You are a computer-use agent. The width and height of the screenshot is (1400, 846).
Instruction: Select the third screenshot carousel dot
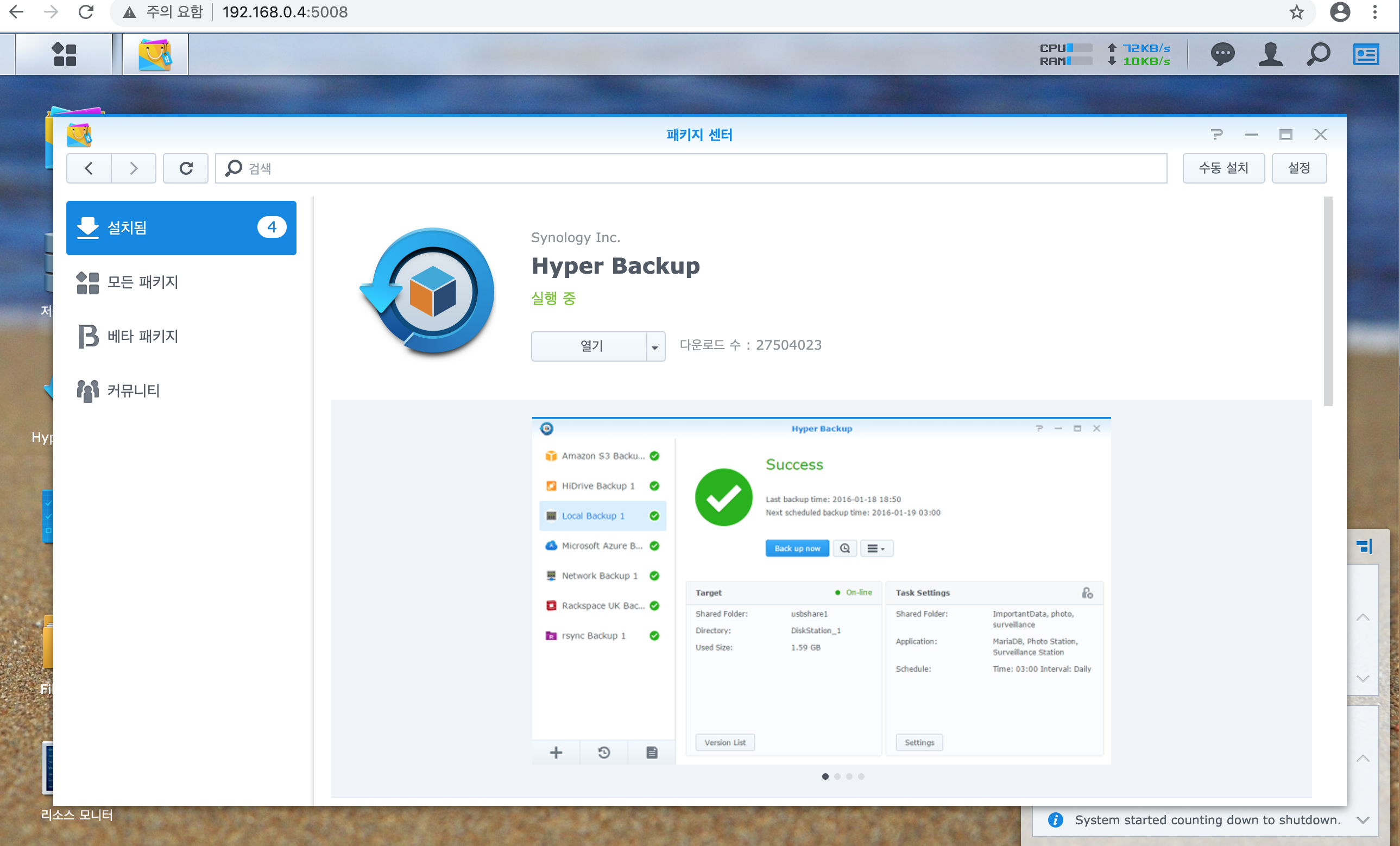[x=849, y=776]
